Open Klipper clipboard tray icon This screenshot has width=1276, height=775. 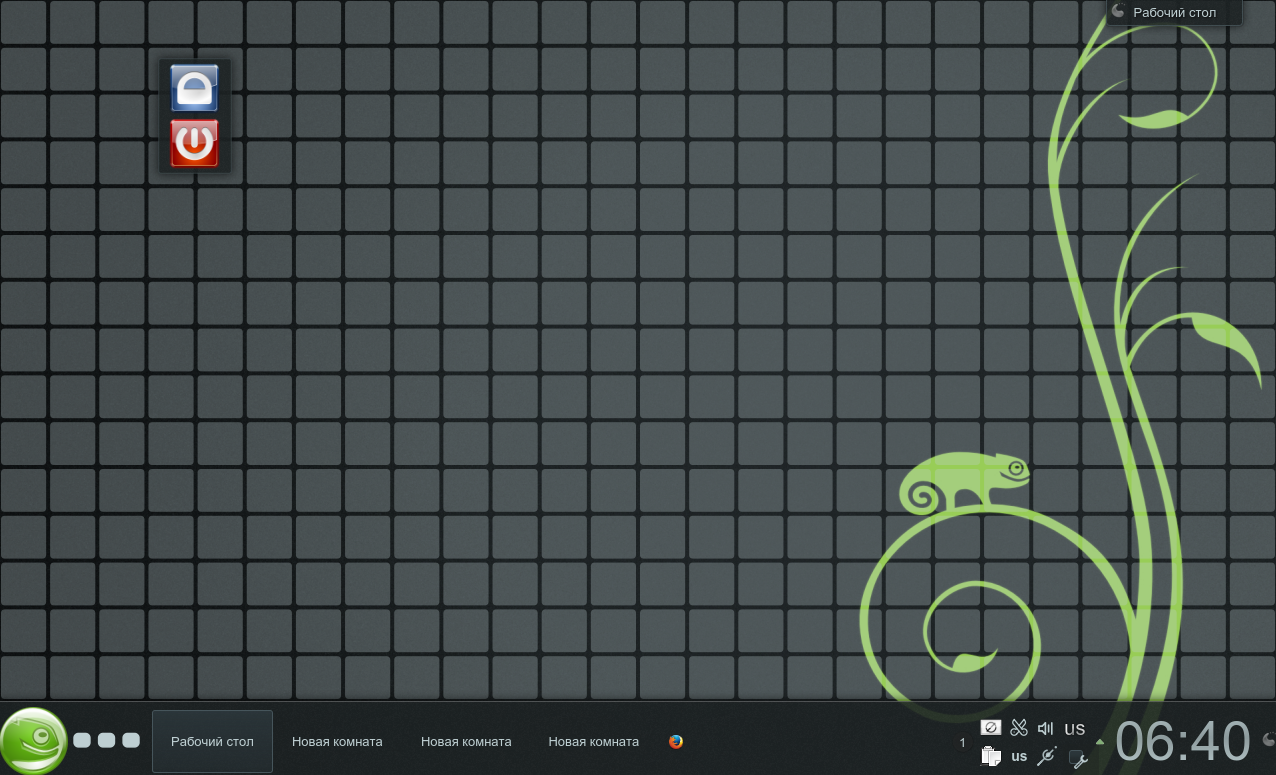(991, 756)
